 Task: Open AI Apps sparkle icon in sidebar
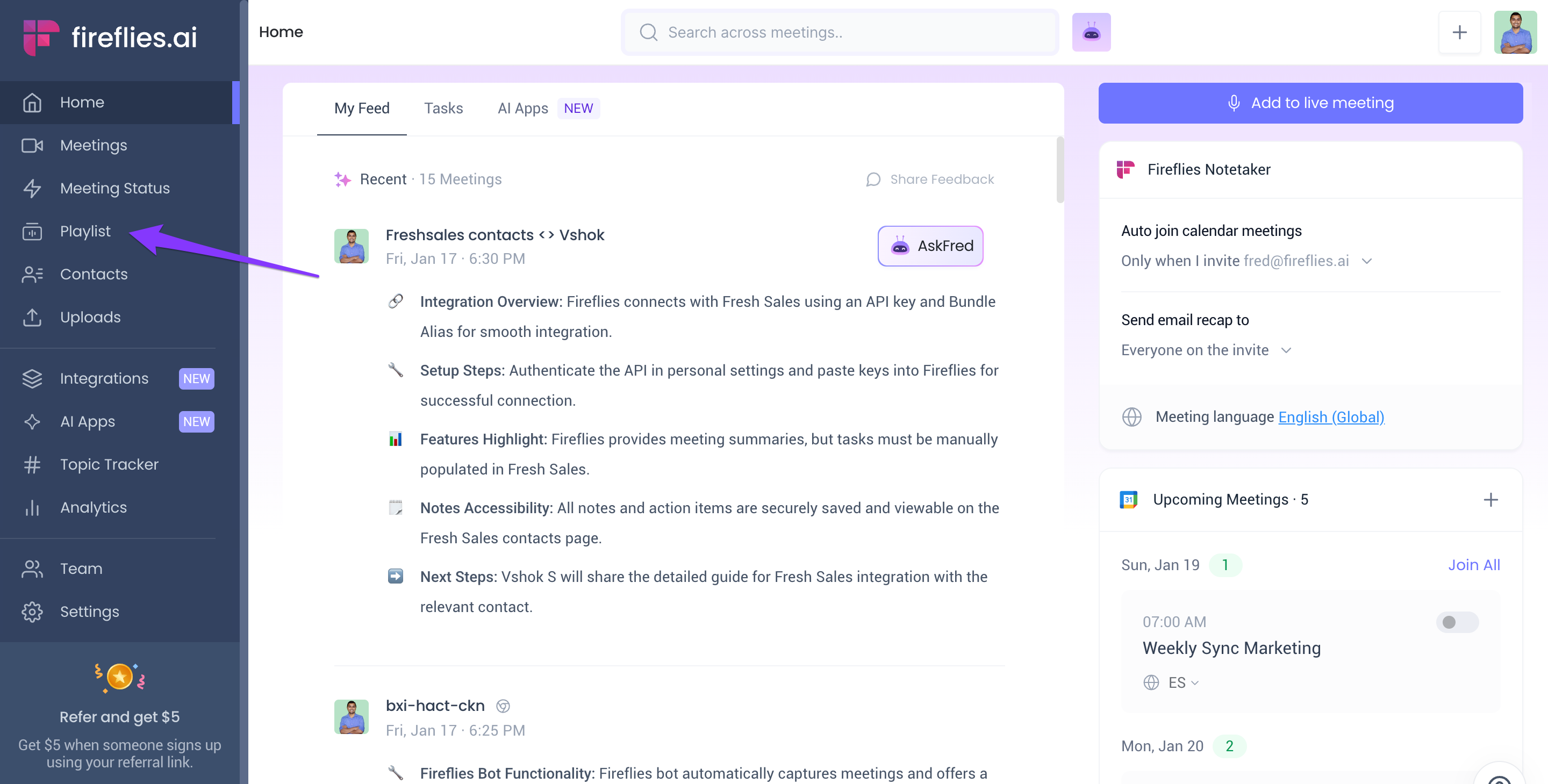coord(32,422)
